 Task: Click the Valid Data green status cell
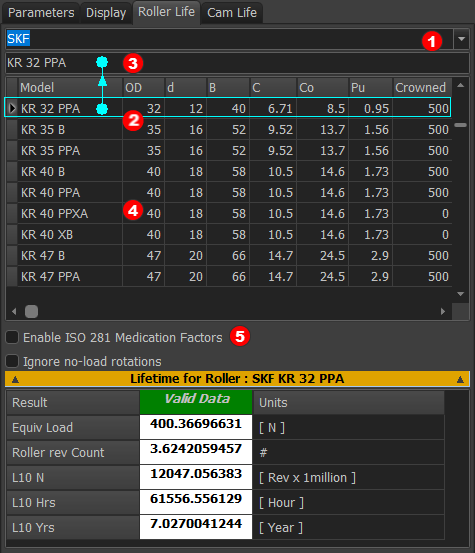[x=196, y=402]
